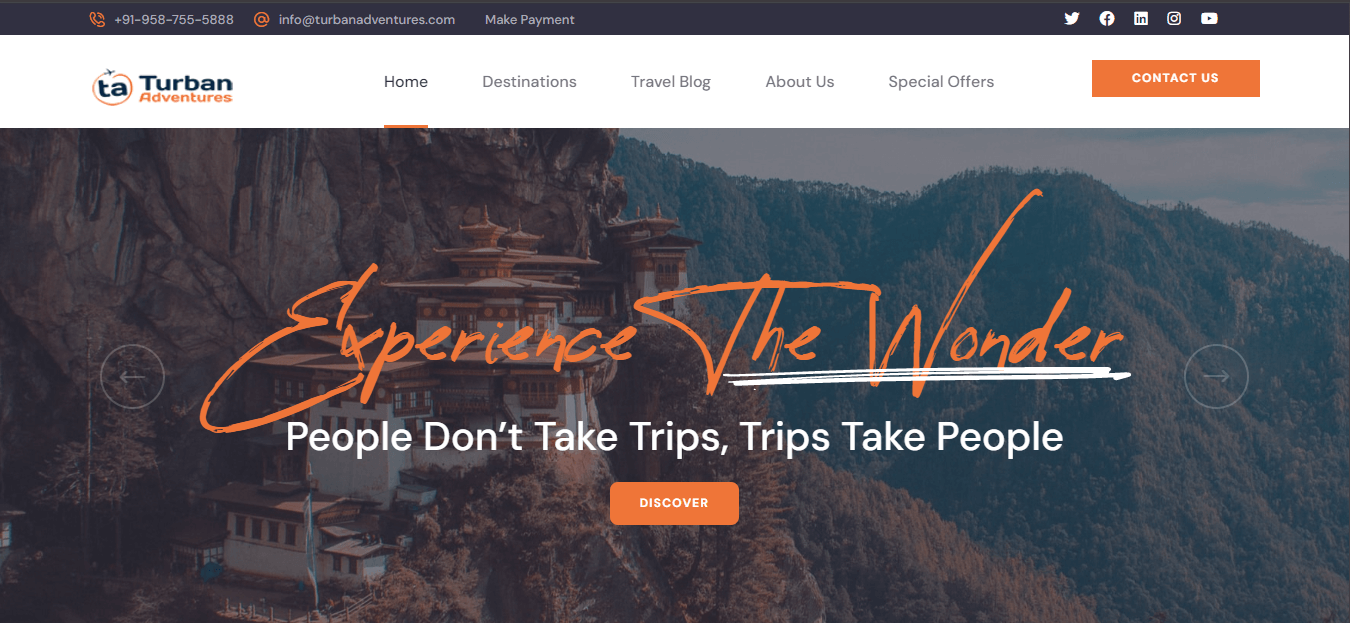Click the orange DISCOVER button

(674, 503)
